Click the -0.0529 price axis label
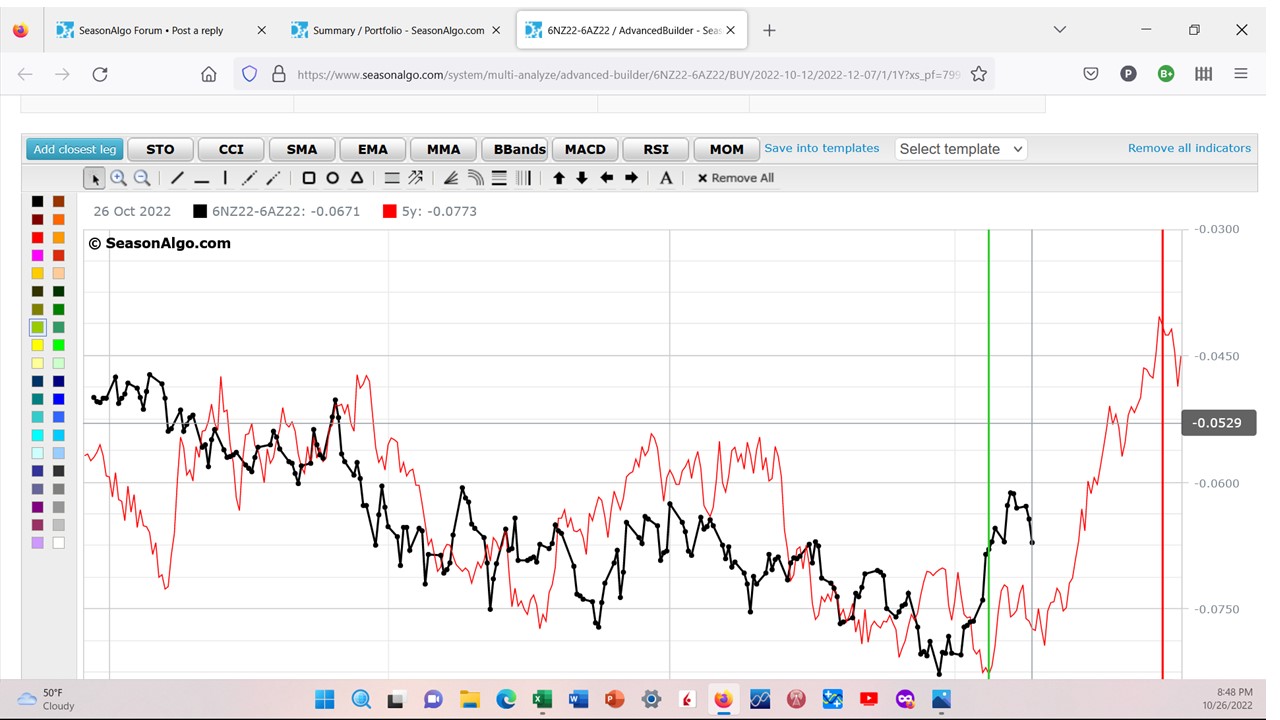Screen dimensions: 1280x720 (1218, 423)
